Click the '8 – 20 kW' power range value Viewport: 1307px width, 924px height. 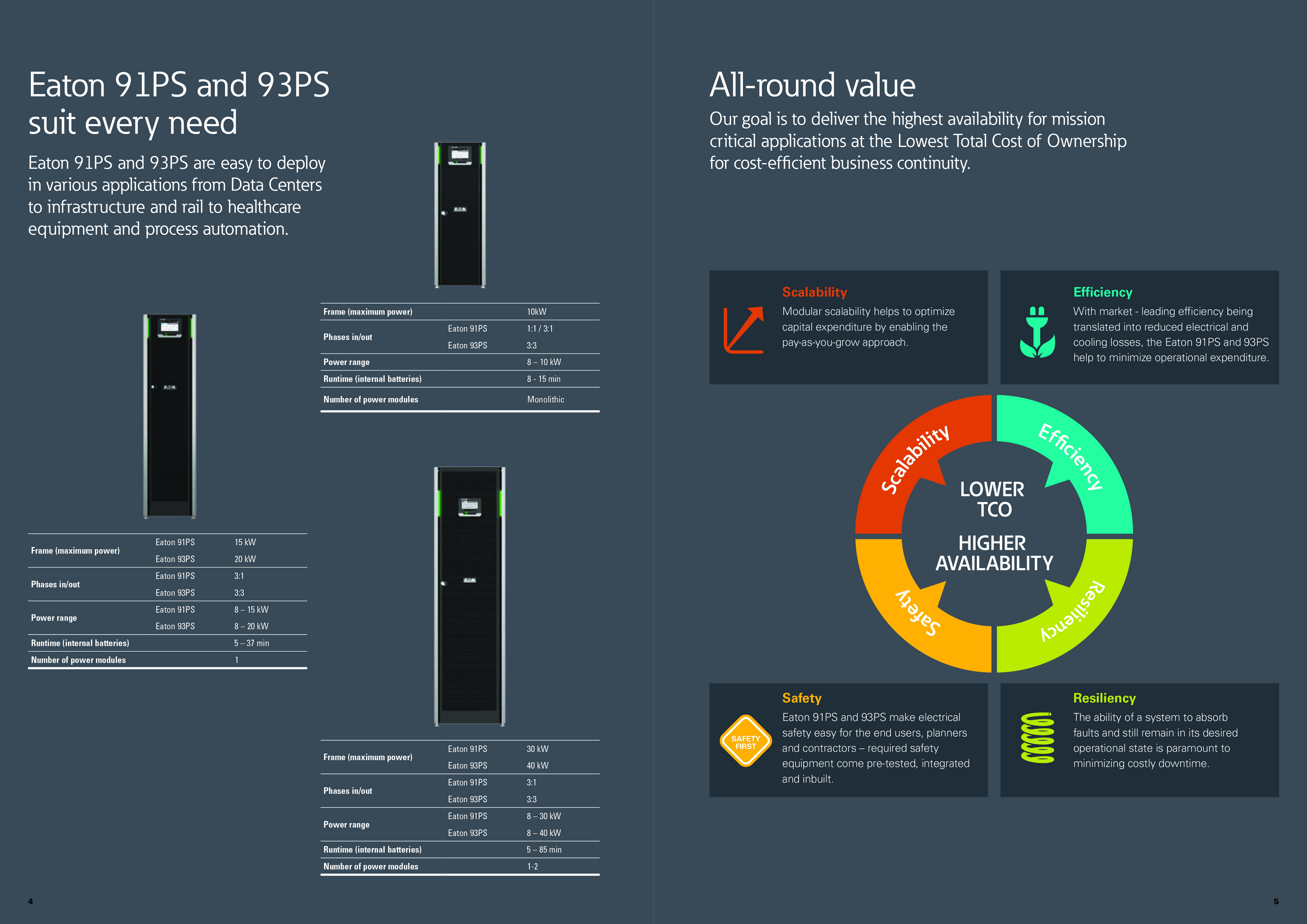coord(251,626)
